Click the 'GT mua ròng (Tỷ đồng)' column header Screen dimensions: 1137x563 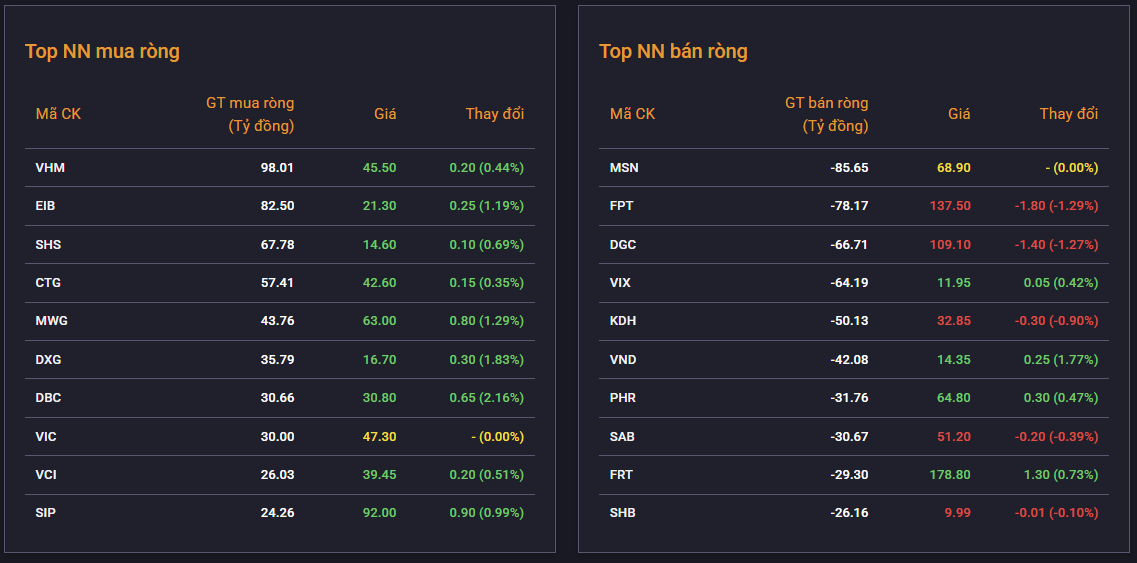point(250,115)
